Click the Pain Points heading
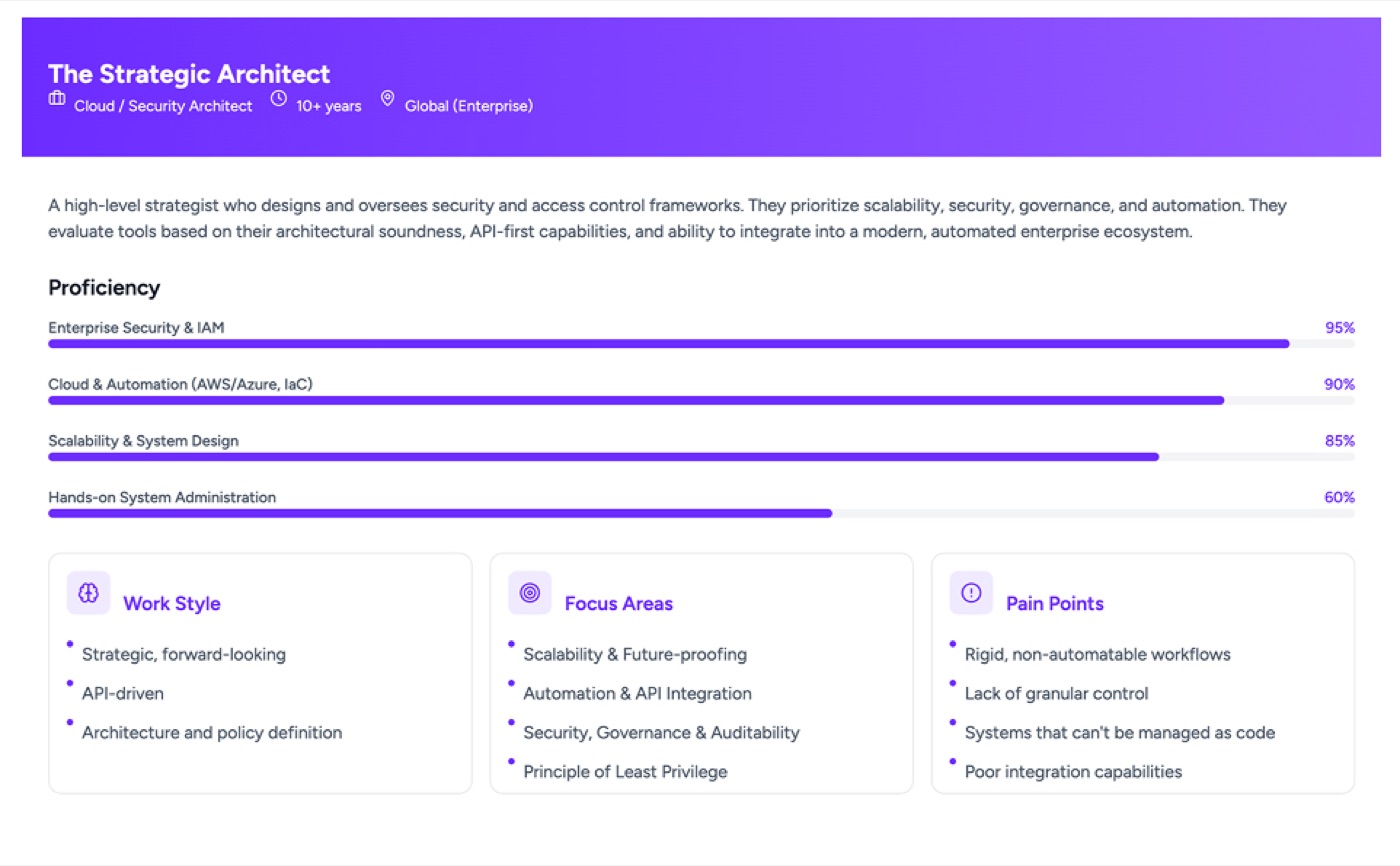Image resolution: width=1400 pixels, height=866 pixels. [x=1055, y=604]
